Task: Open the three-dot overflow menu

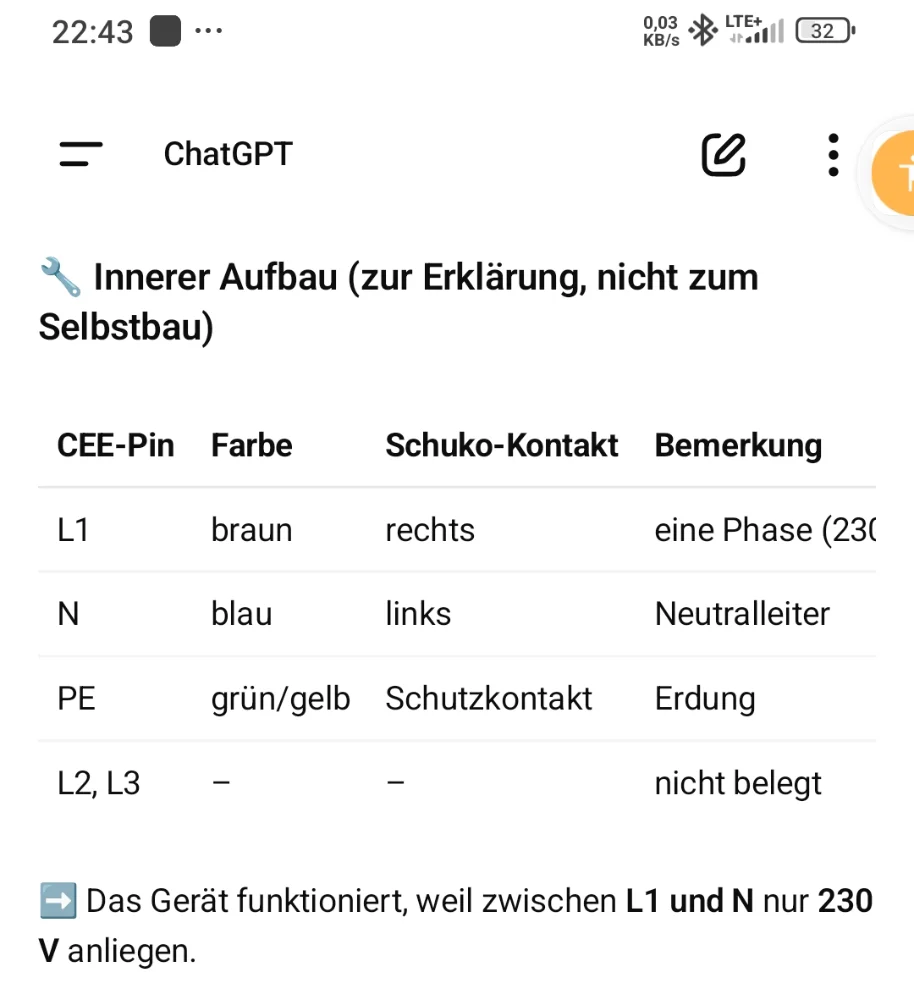Action: (x=833, y=155)
